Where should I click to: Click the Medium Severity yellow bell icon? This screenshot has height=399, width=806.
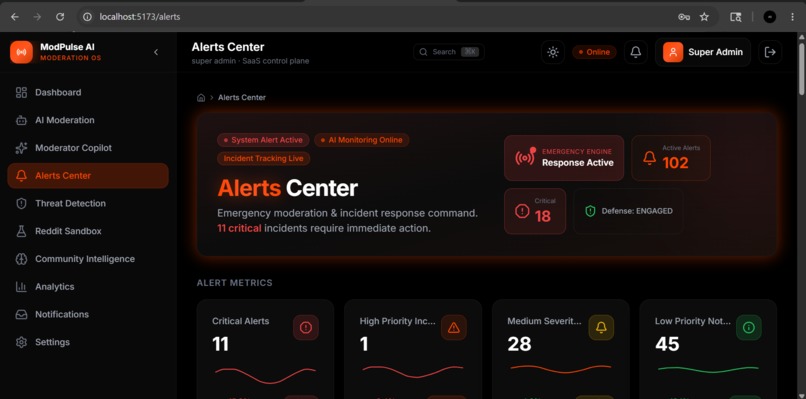tap(601, 328)
